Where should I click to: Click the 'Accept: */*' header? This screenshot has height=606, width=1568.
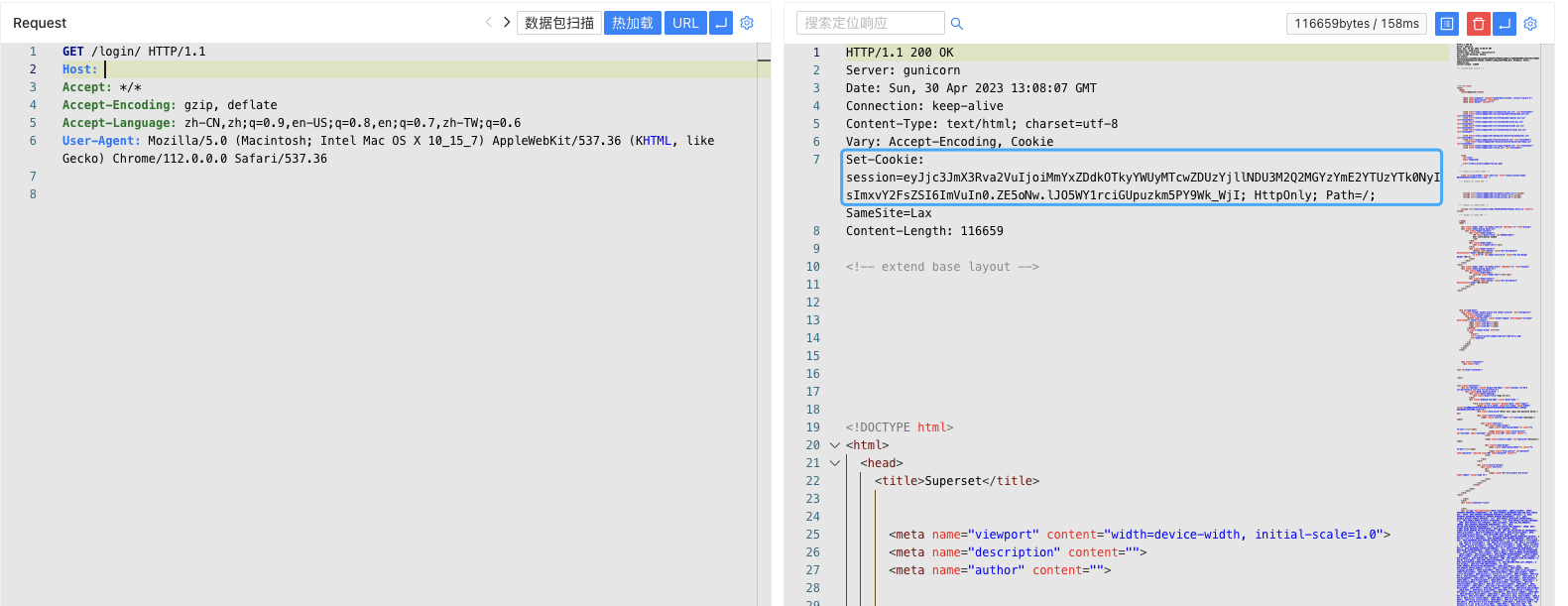pos(102,87)
